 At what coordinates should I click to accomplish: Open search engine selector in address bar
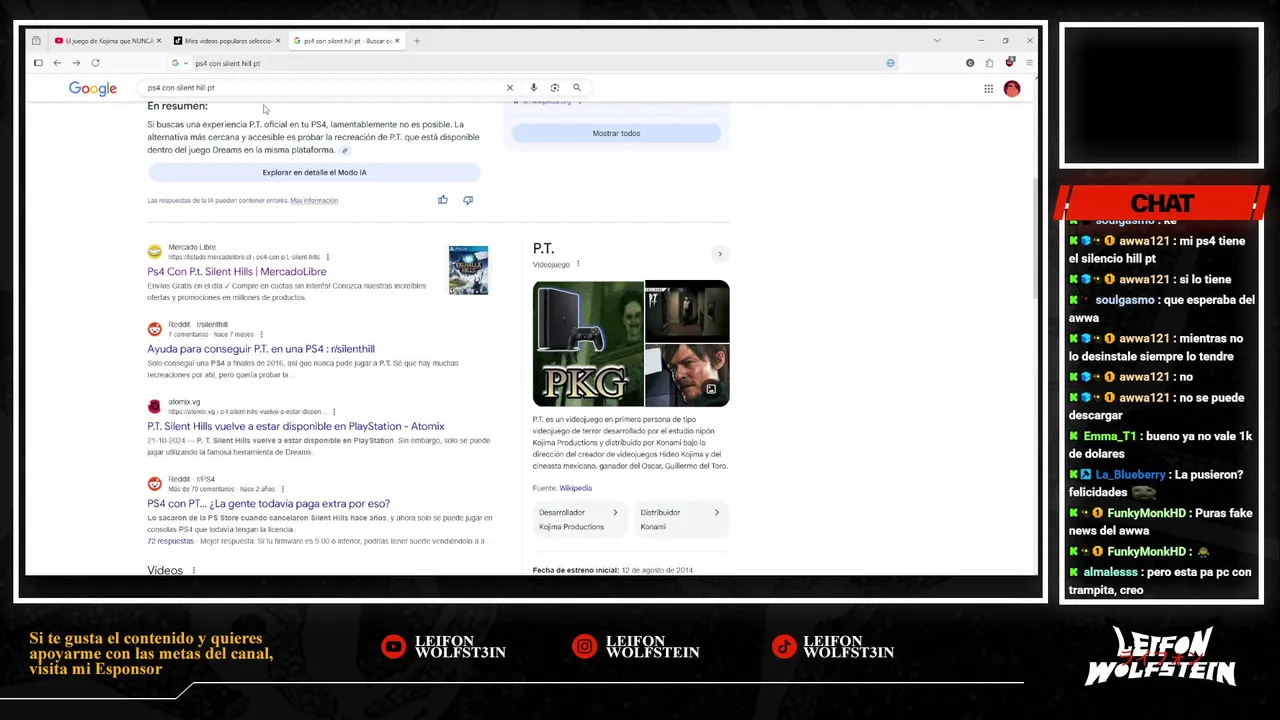click(x=179, y=63)
